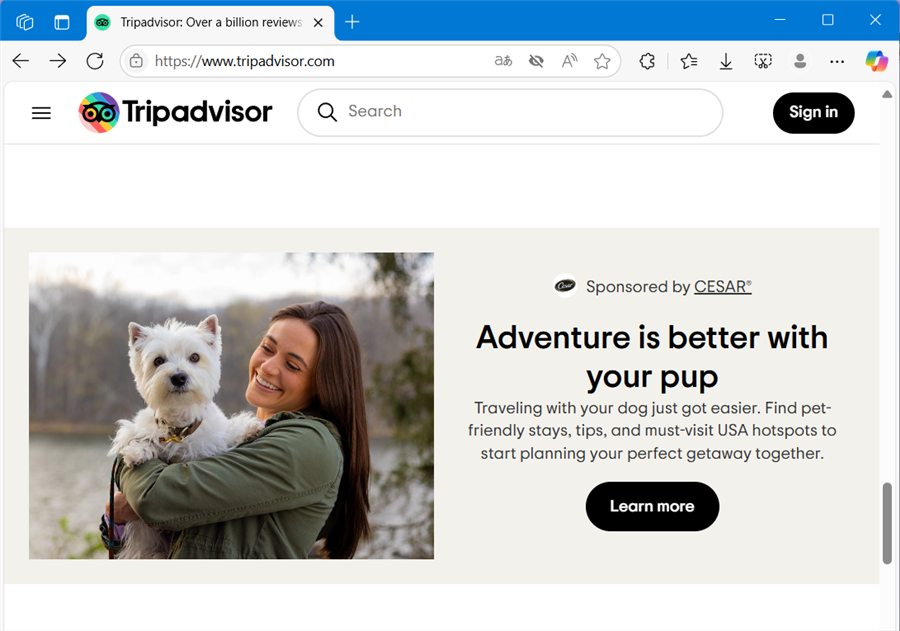Click the Tripadvisor owl logo
Screen dimensions: 900x631
coord(99,112)
